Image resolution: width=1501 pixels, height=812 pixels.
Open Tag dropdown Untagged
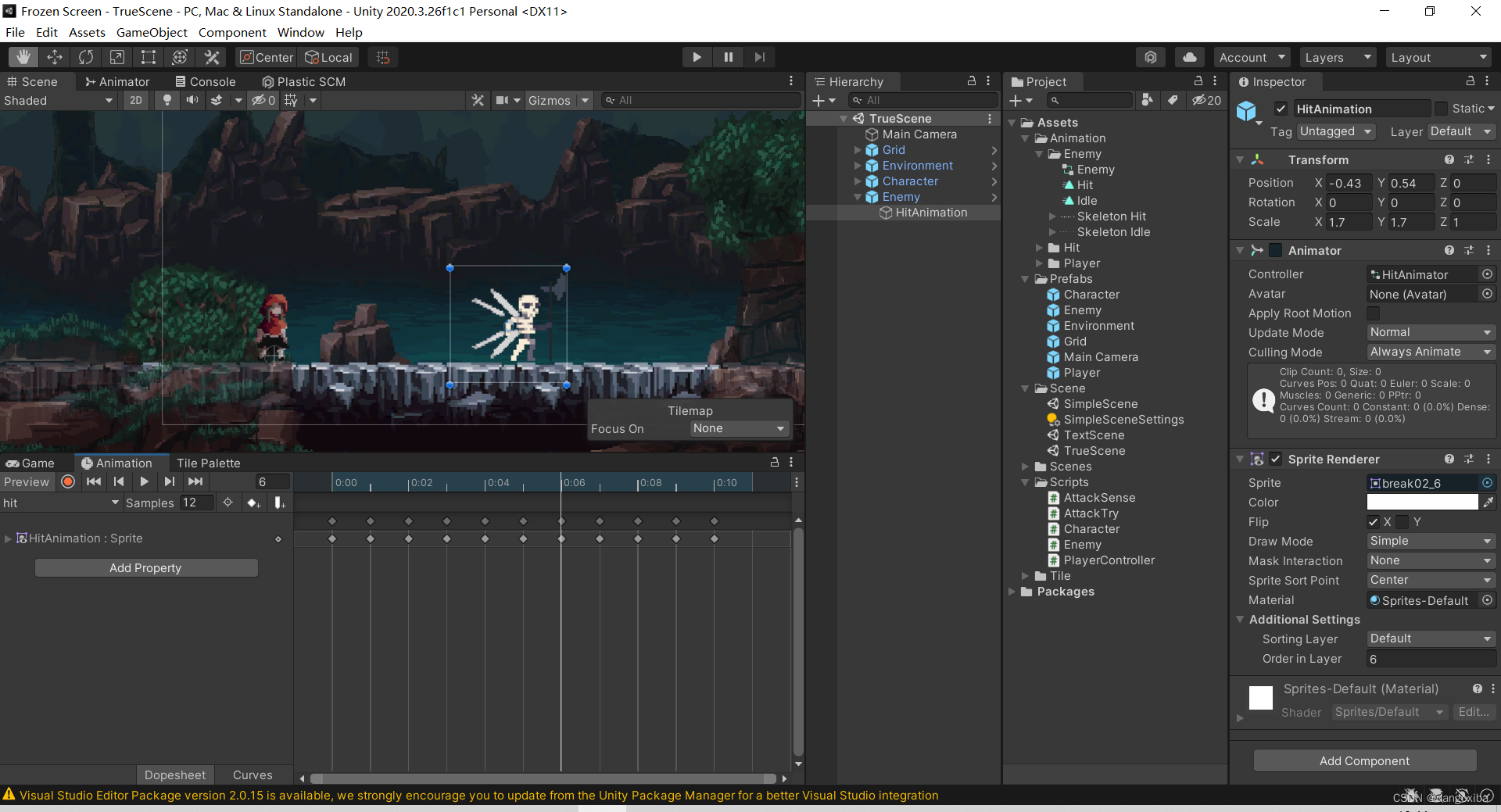click(1336, 131)
